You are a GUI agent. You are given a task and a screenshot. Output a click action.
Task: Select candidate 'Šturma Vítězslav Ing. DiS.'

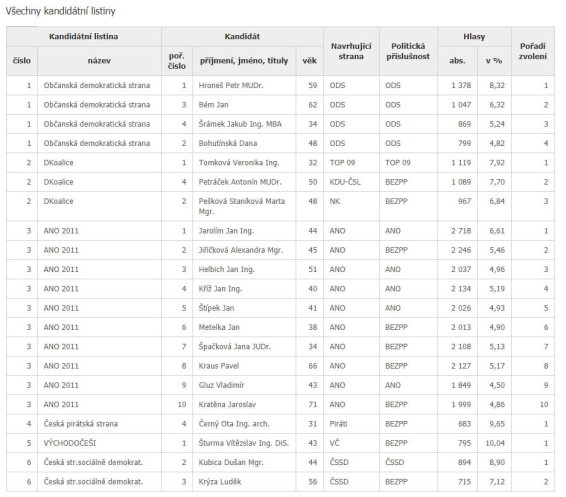click(244, 443)
